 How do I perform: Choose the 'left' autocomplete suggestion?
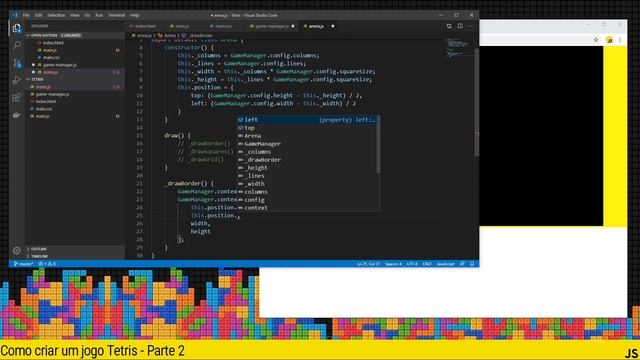pos(307,120)
